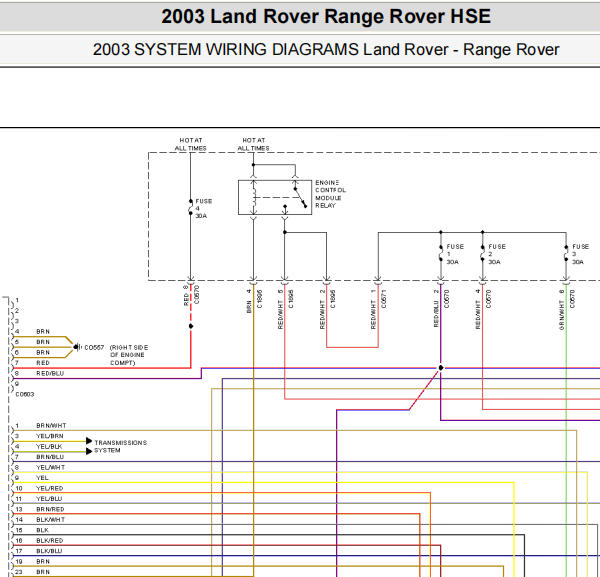
Task: Click 'BRN/BLU' wire label on pin 7
Action: point(50,457)
